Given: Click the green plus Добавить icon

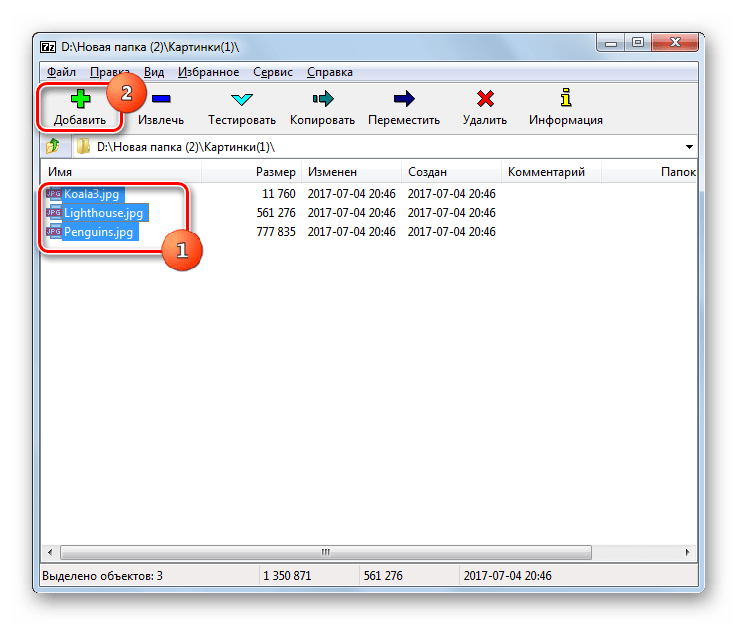Looking at the screenshot, I should pos(80,99).
